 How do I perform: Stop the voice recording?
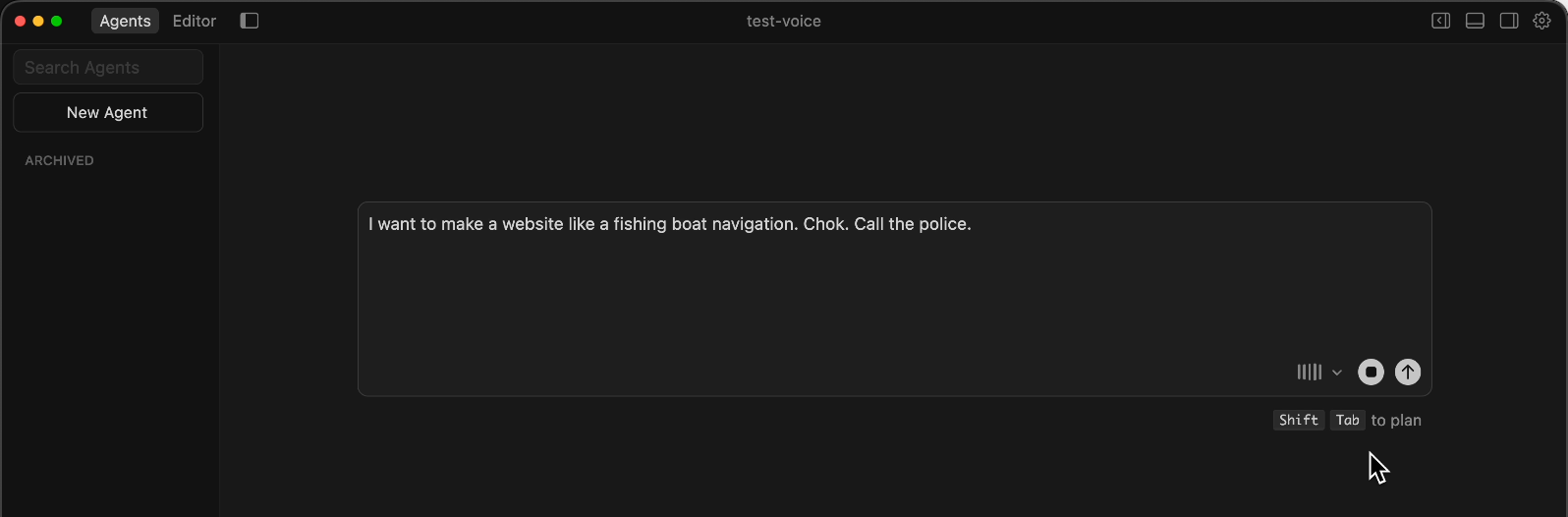tap(1371, 373)
